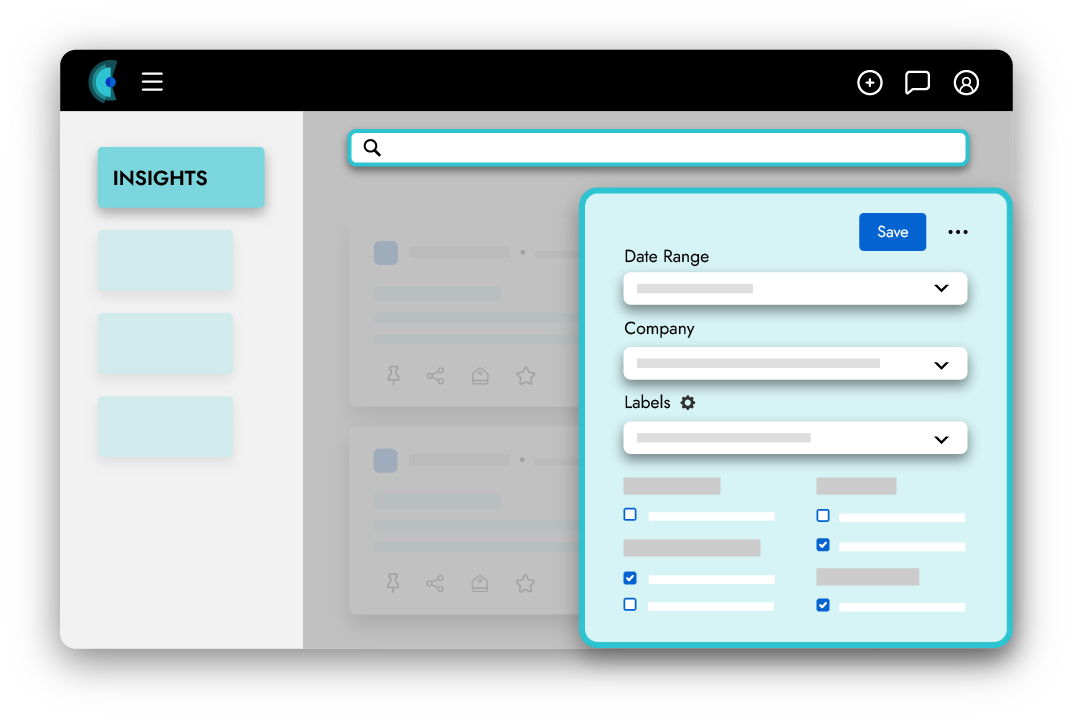Click the plus circle add icon
1073x720 pixels.
[870, 83]
